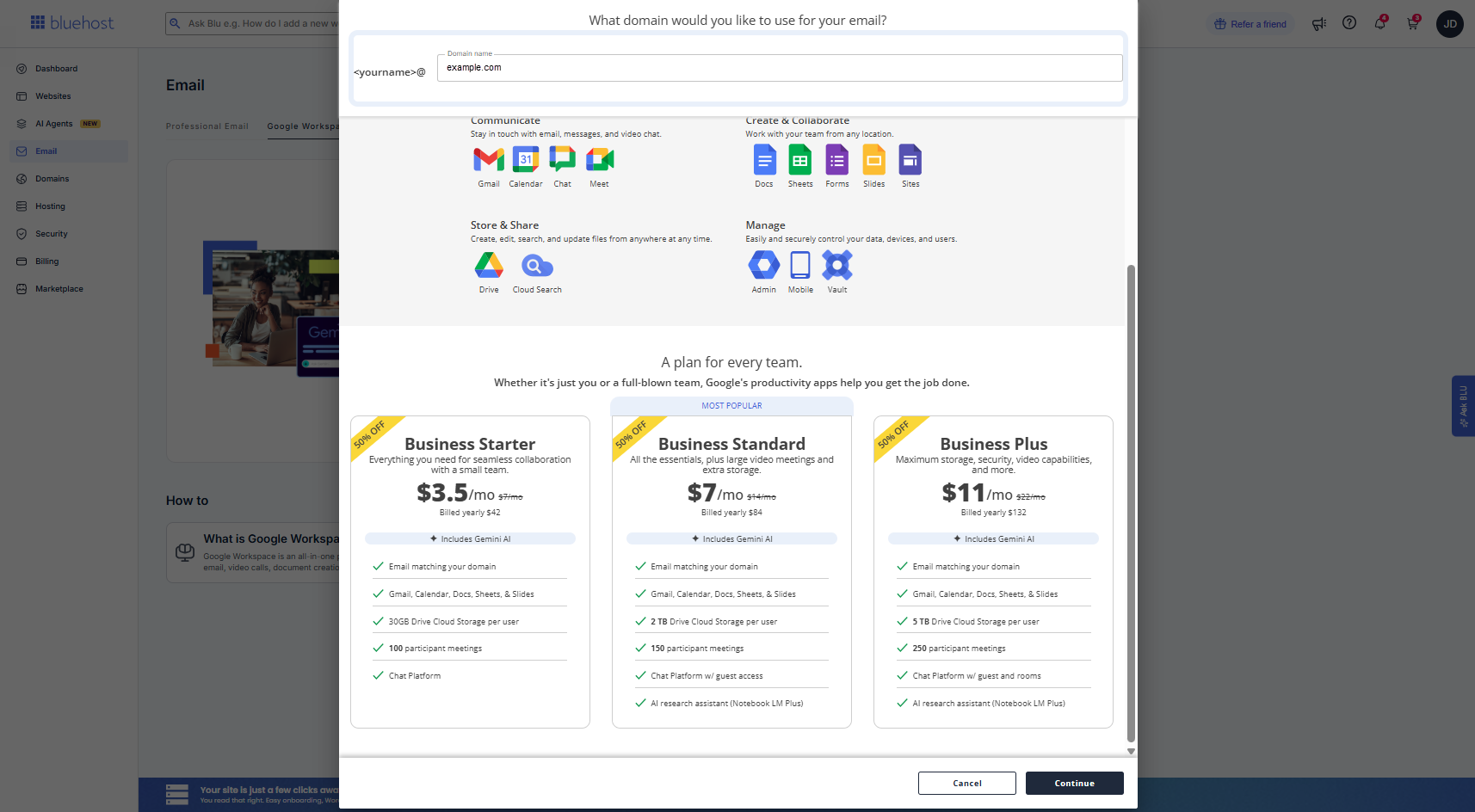Viewport: 1475px width, 812px height.
Task: Select the Google Sheets icon
Action: [x=800, y=160]
